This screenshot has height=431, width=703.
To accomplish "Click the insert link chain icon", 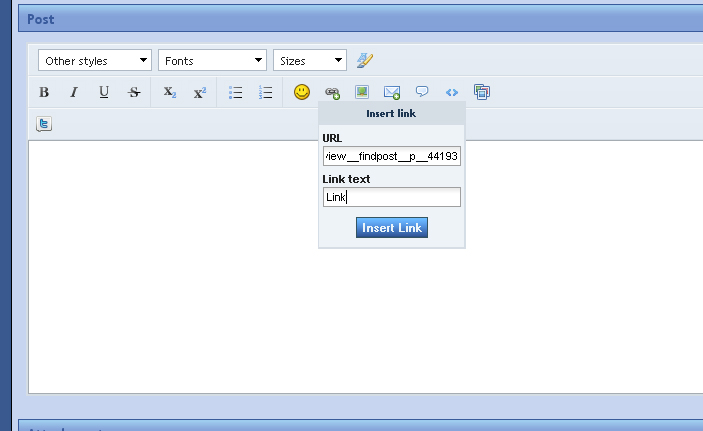I will 332,93.
